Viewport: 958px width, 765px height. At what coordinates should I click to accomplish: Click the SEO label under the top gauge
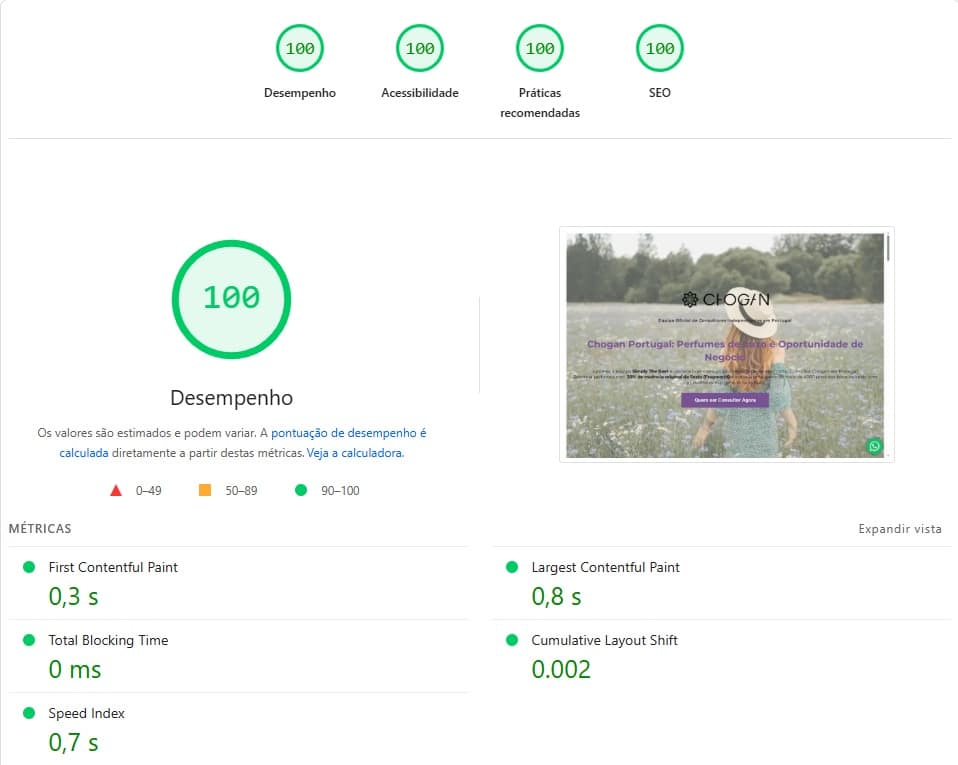tap(659, 93)
